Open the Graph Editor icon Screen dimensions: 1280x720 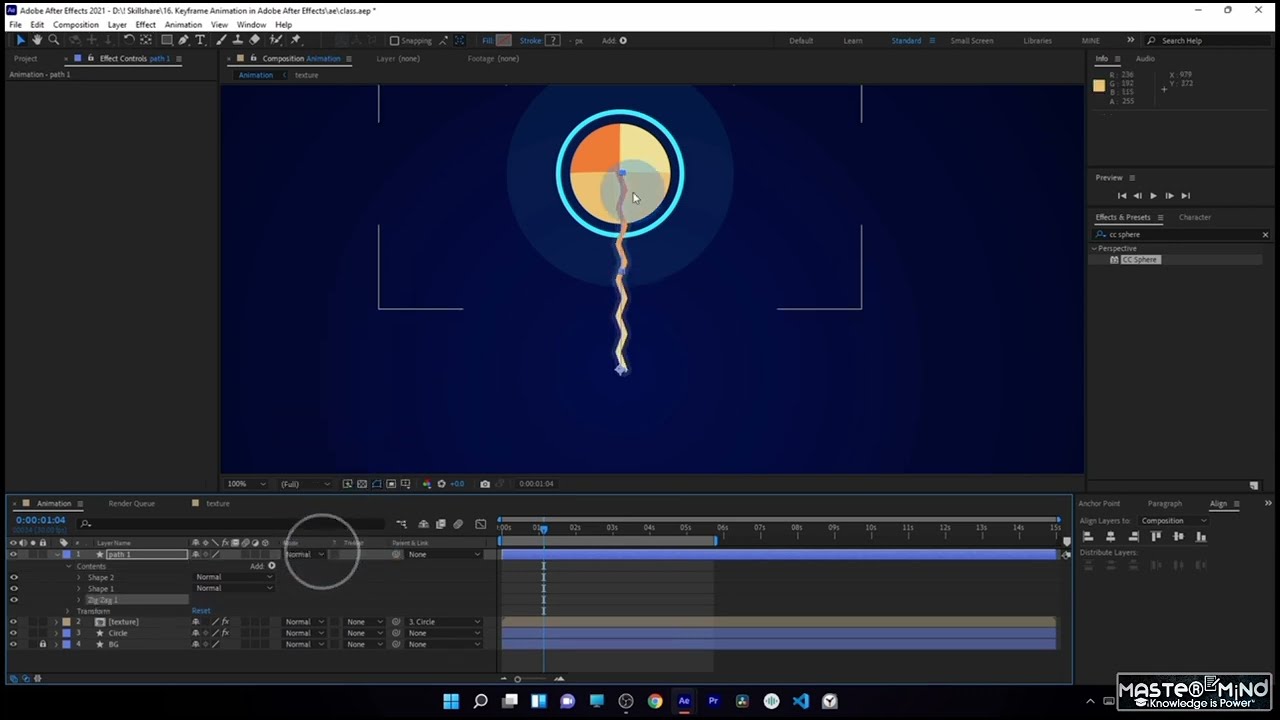[x=481, y=524]
